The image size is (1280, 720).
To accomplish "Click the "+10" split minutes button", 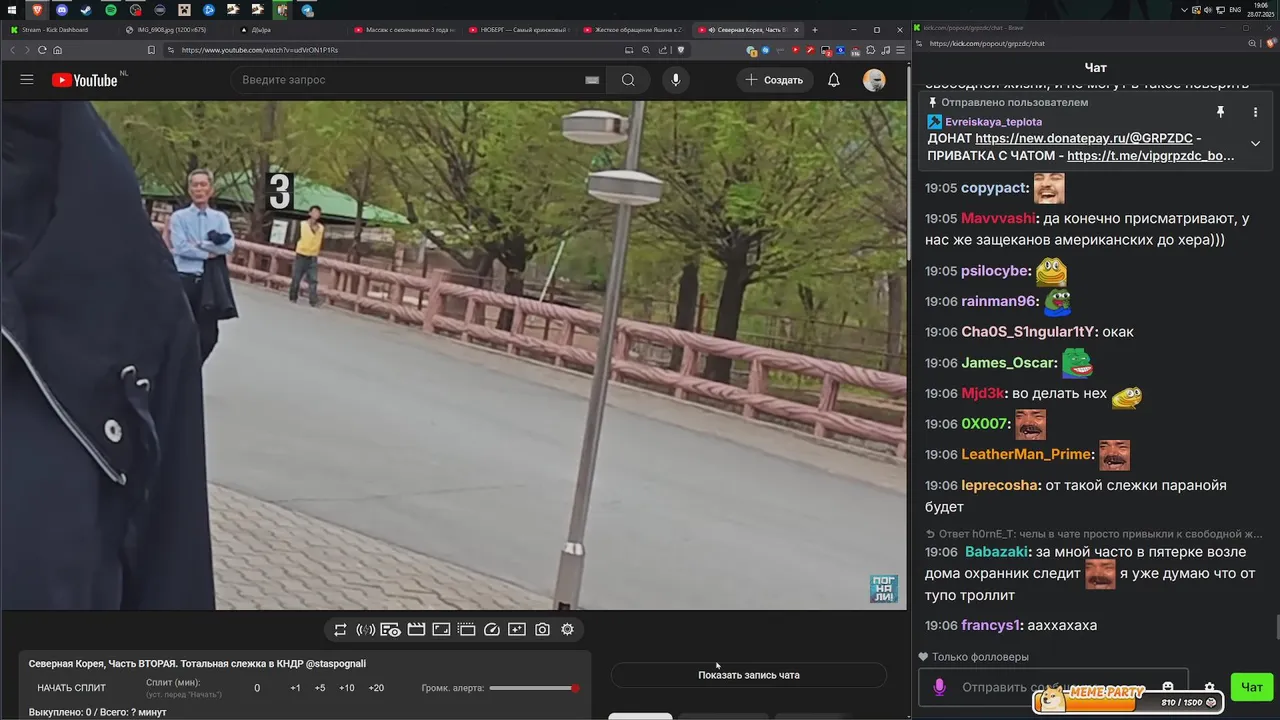I will (346, 688).
